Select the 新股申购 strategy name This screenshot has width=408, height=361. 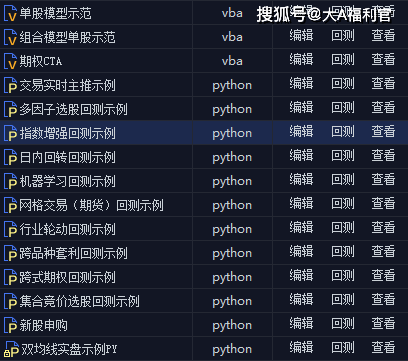tap(43, 325)
